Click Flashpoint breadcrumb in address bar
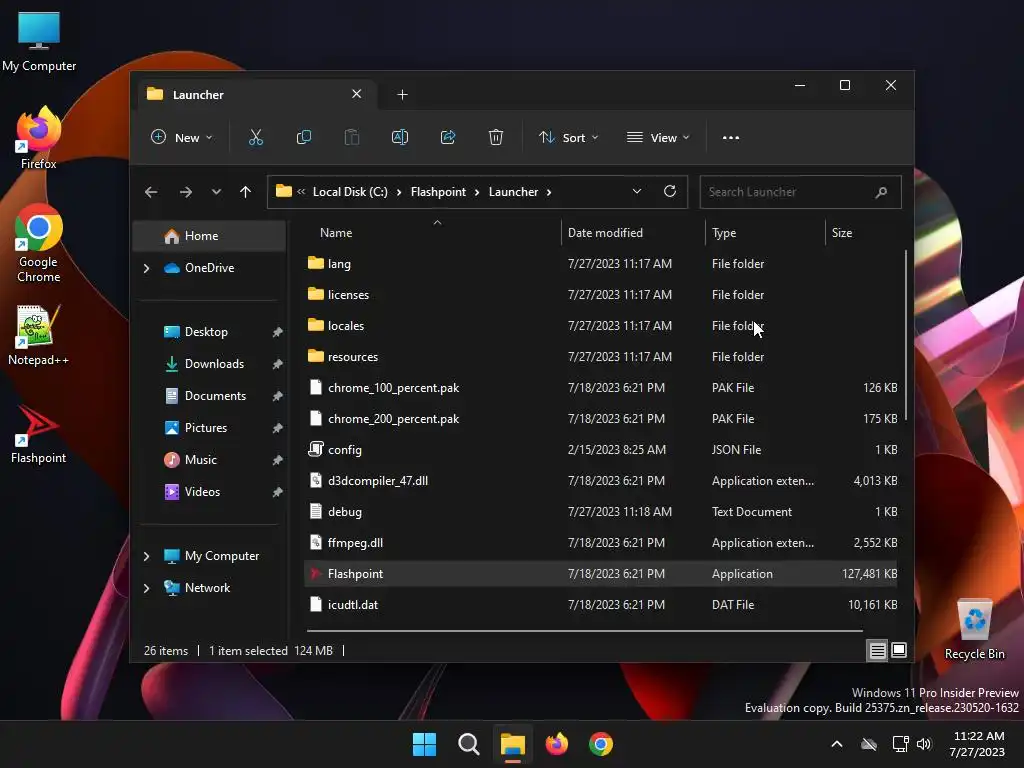The height and width of the screenshot is (768, 1024). point(438,192)
